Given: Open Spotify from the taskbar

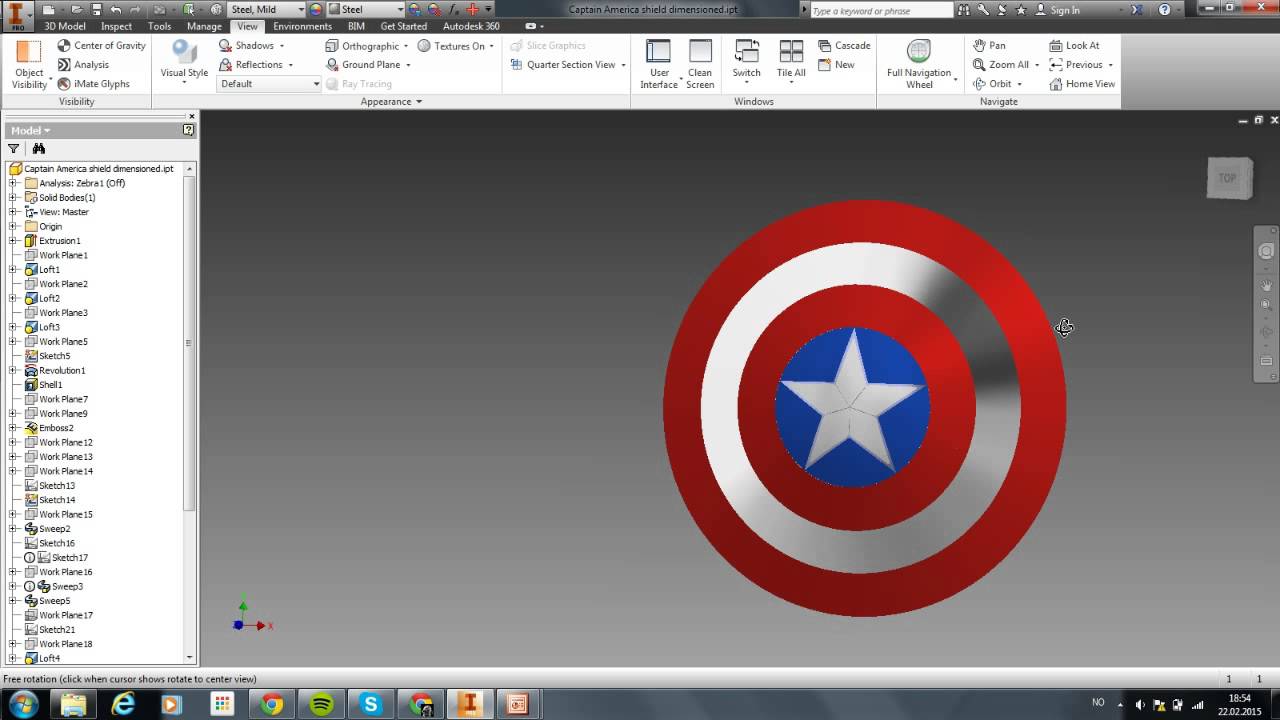Looking at the screenshot, I should tap(321, 704).
